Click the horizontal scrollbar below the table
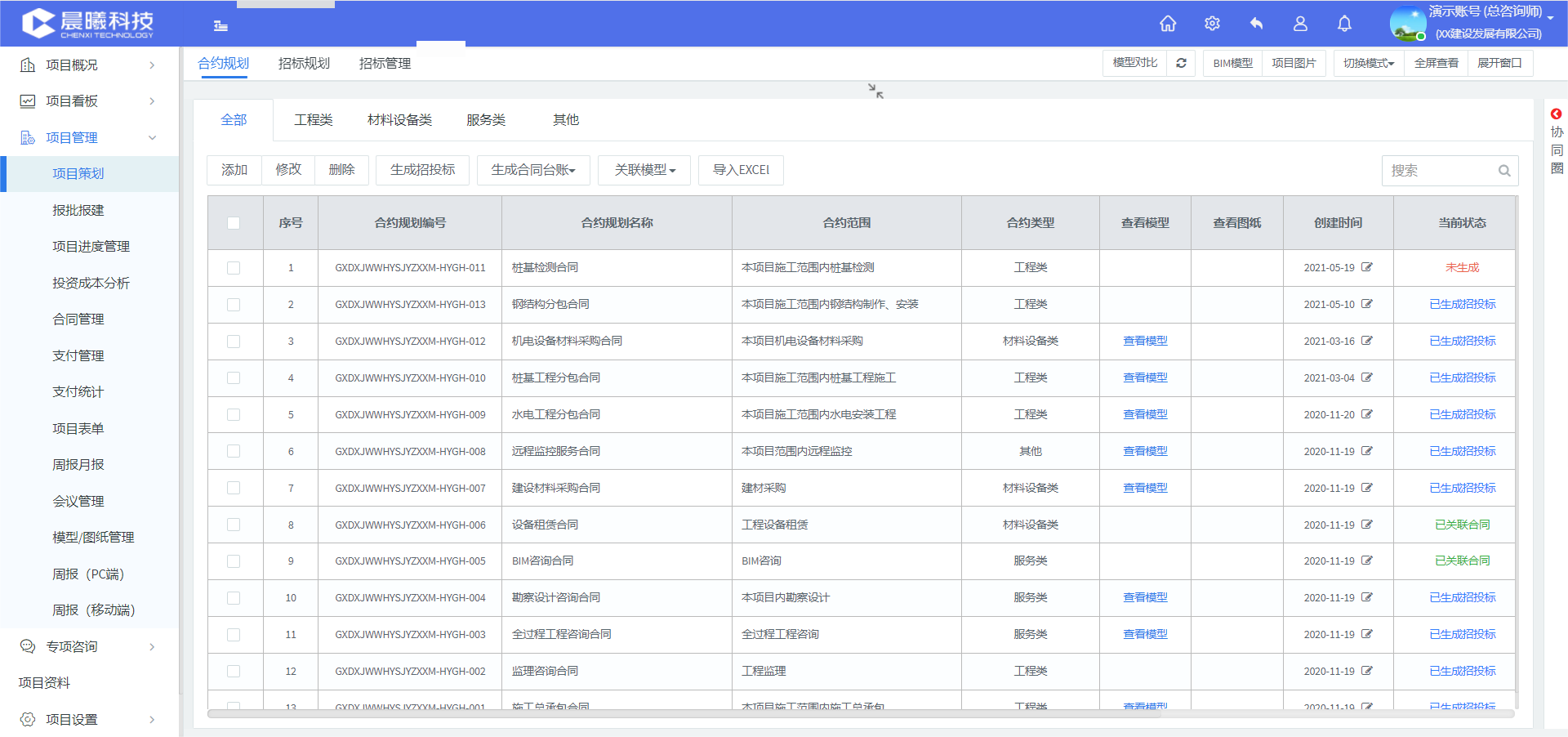The height and width of the screenshot is (737, 1568). click(x=861, y=714)
